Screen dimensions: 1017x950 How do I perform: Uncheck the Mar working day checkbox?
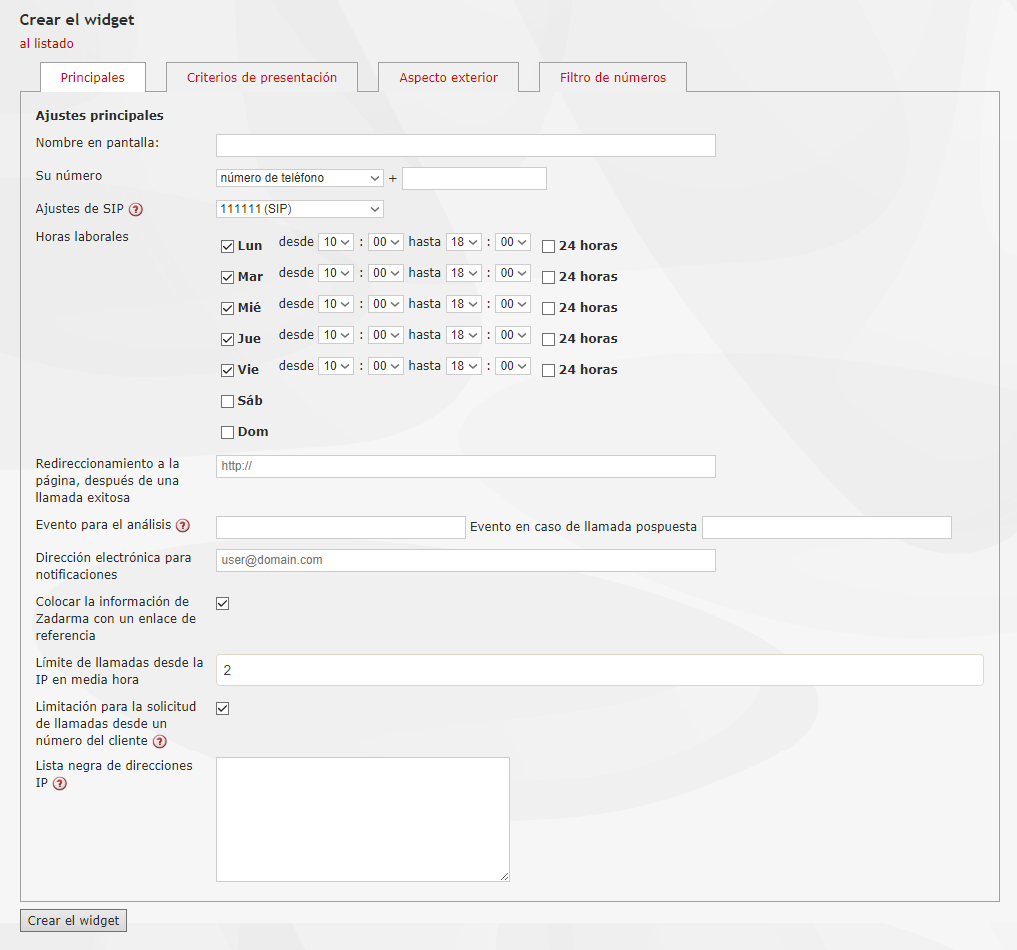tap(227, 278)
